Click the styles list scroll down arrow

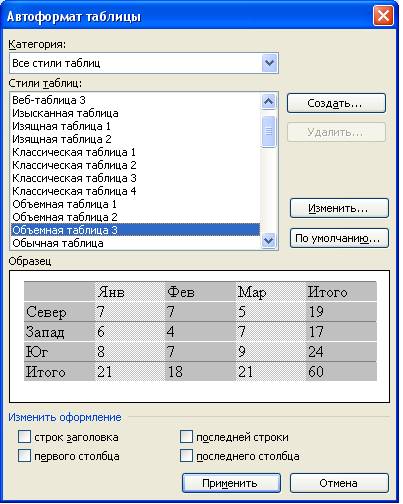pos(269,240)
